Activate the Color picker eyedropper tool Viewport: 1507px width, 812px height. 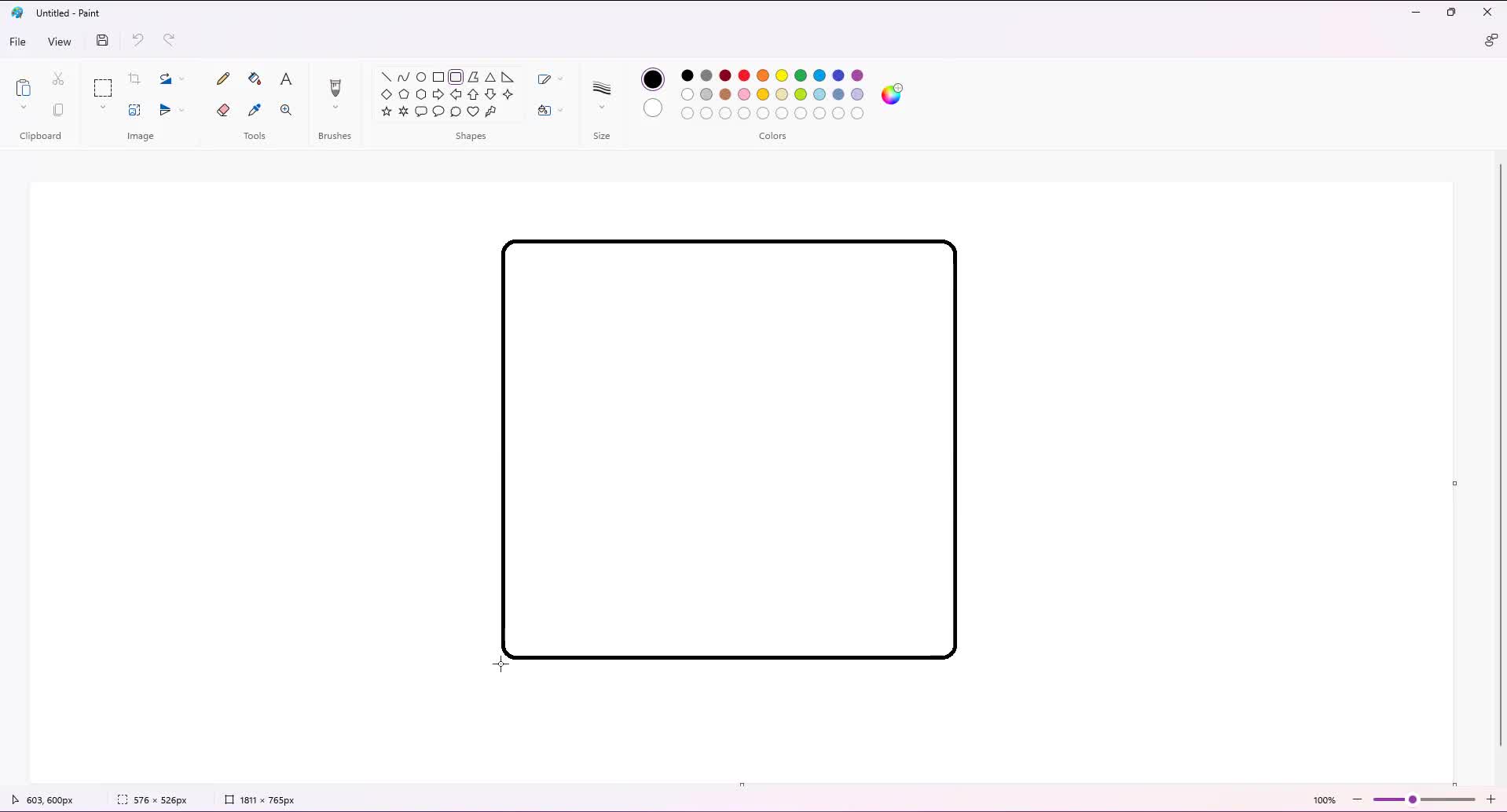point(255,110)
